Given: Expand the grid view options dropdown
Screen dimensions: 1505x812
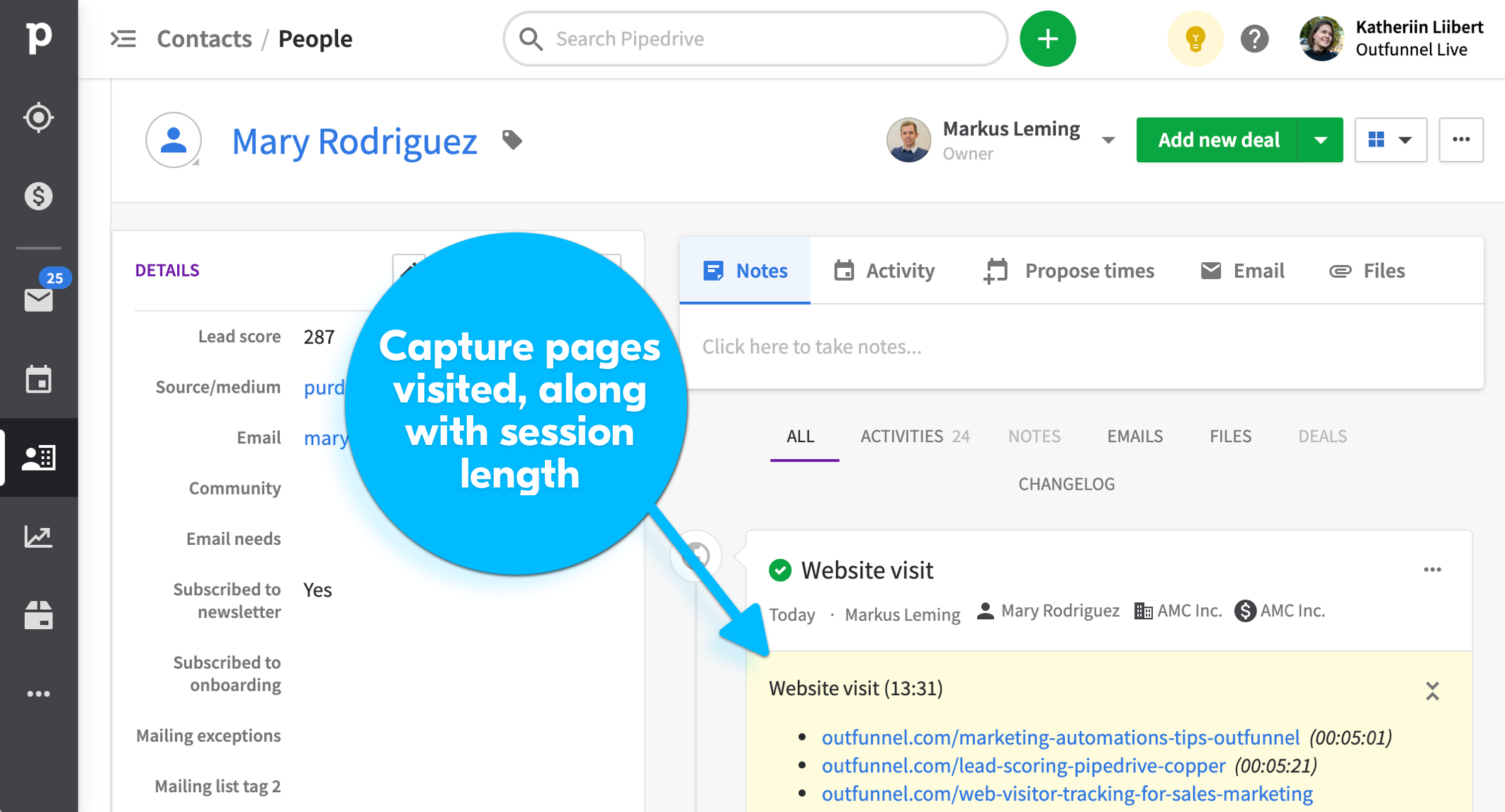Looking at the screenshot, I should point(1405,139).
